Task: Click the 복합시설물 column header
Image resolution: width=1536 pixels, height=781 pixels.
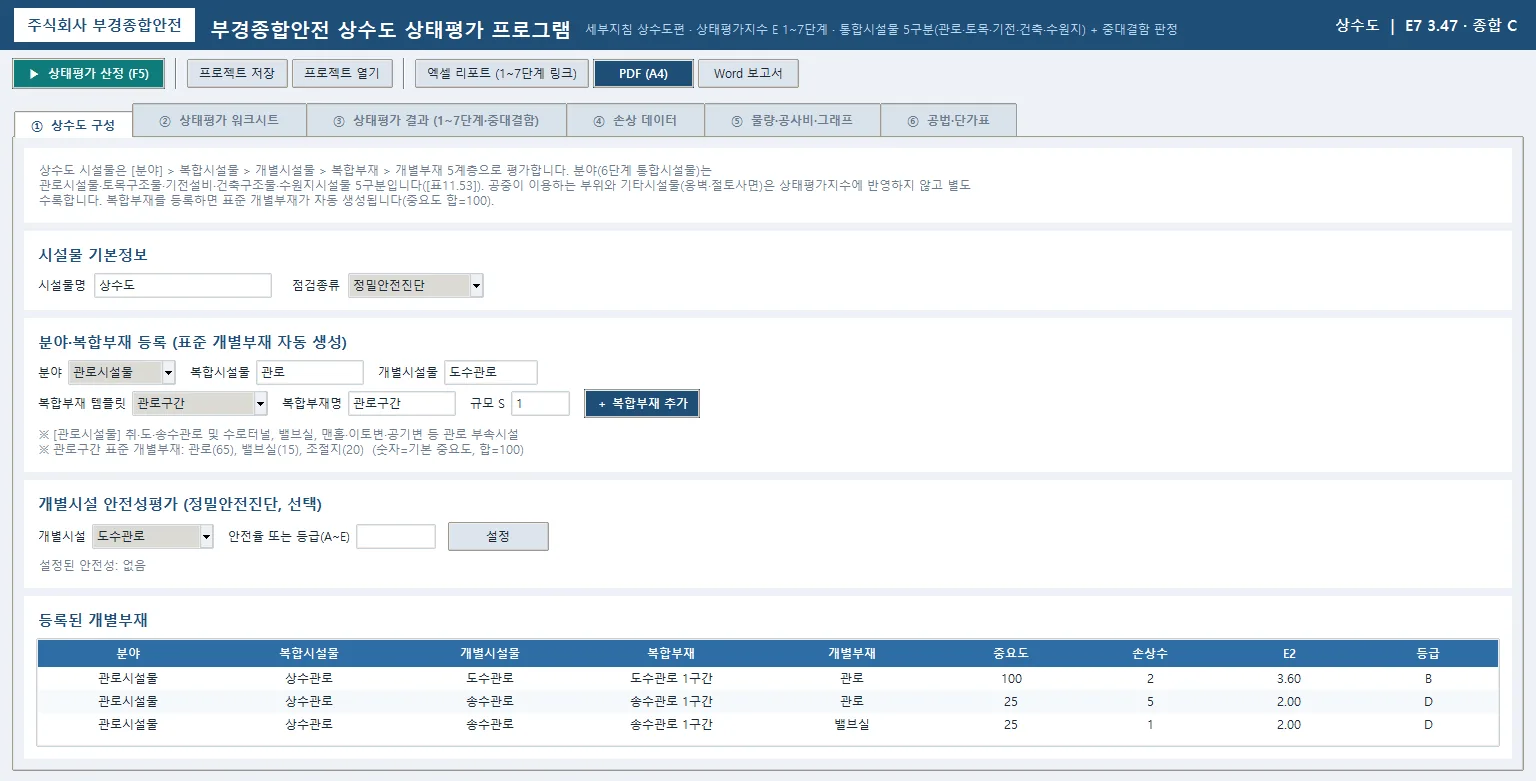Action: pyautogui.click(x=309, y=654)
